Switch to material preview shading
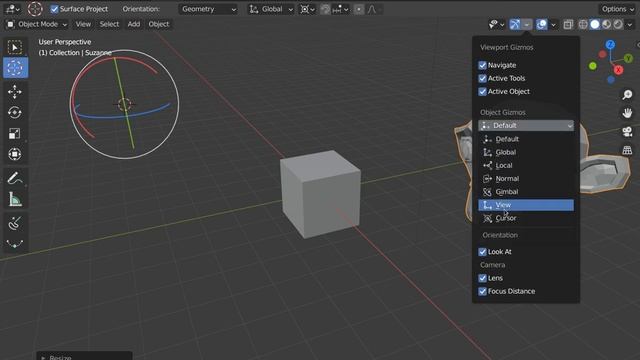Image resolution: width=640 pixels, height=360 pixels. (x=607, y=24)
